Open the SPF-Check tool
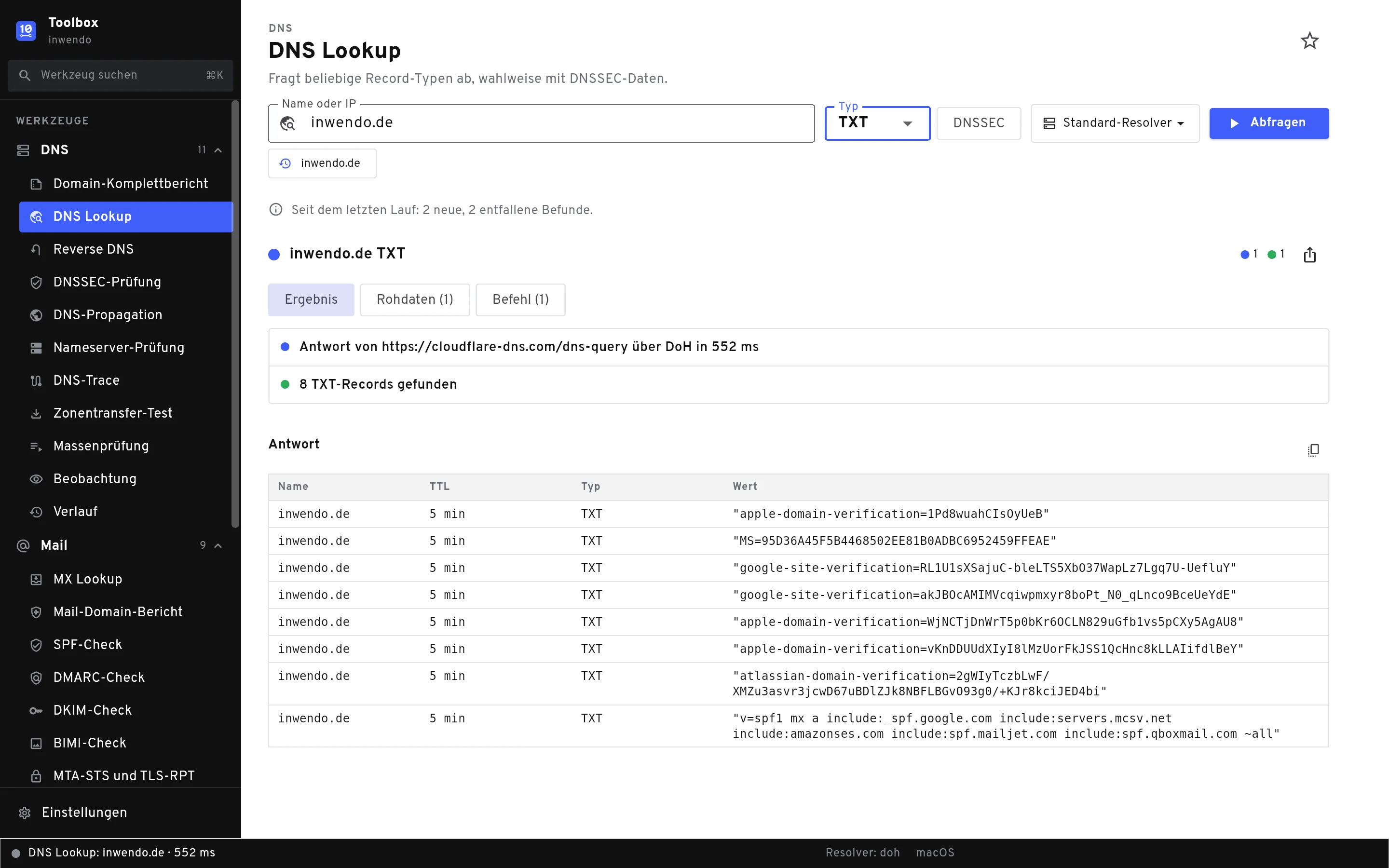Image resolution: width=1389 pixels, height=868 pixels. 126,644
